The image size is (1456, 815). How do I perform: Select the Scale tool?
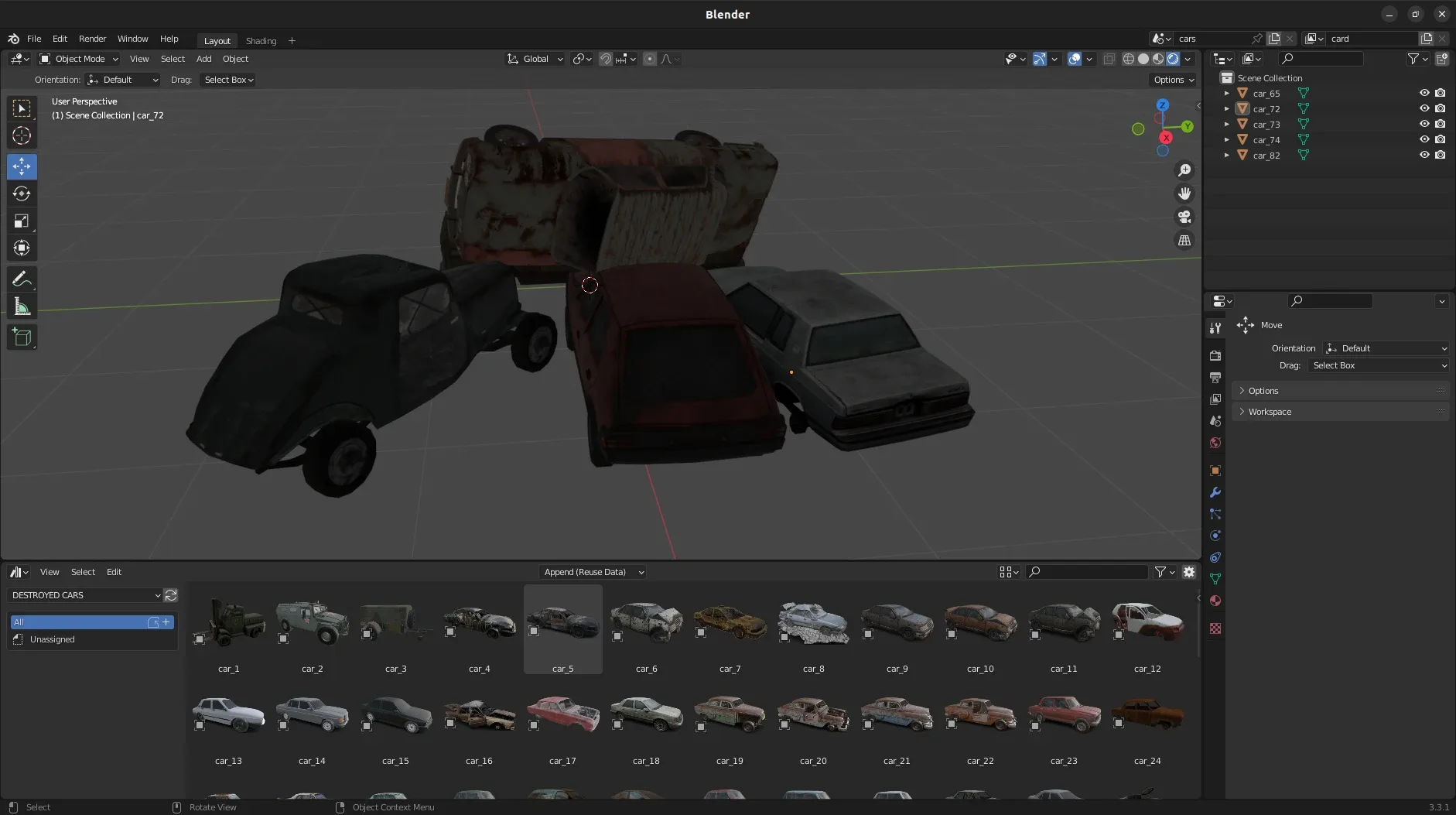point(22,221)
